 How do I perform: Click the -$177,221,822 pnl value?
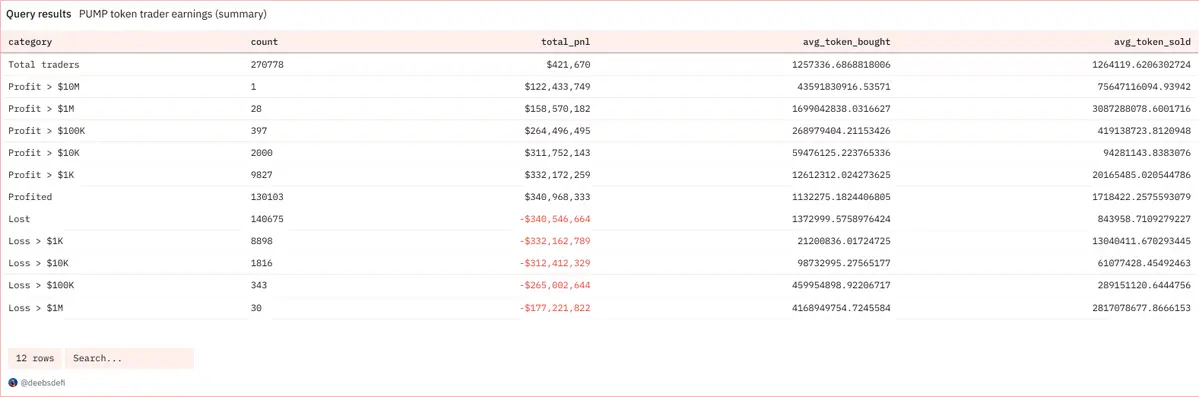click(554, 308)
